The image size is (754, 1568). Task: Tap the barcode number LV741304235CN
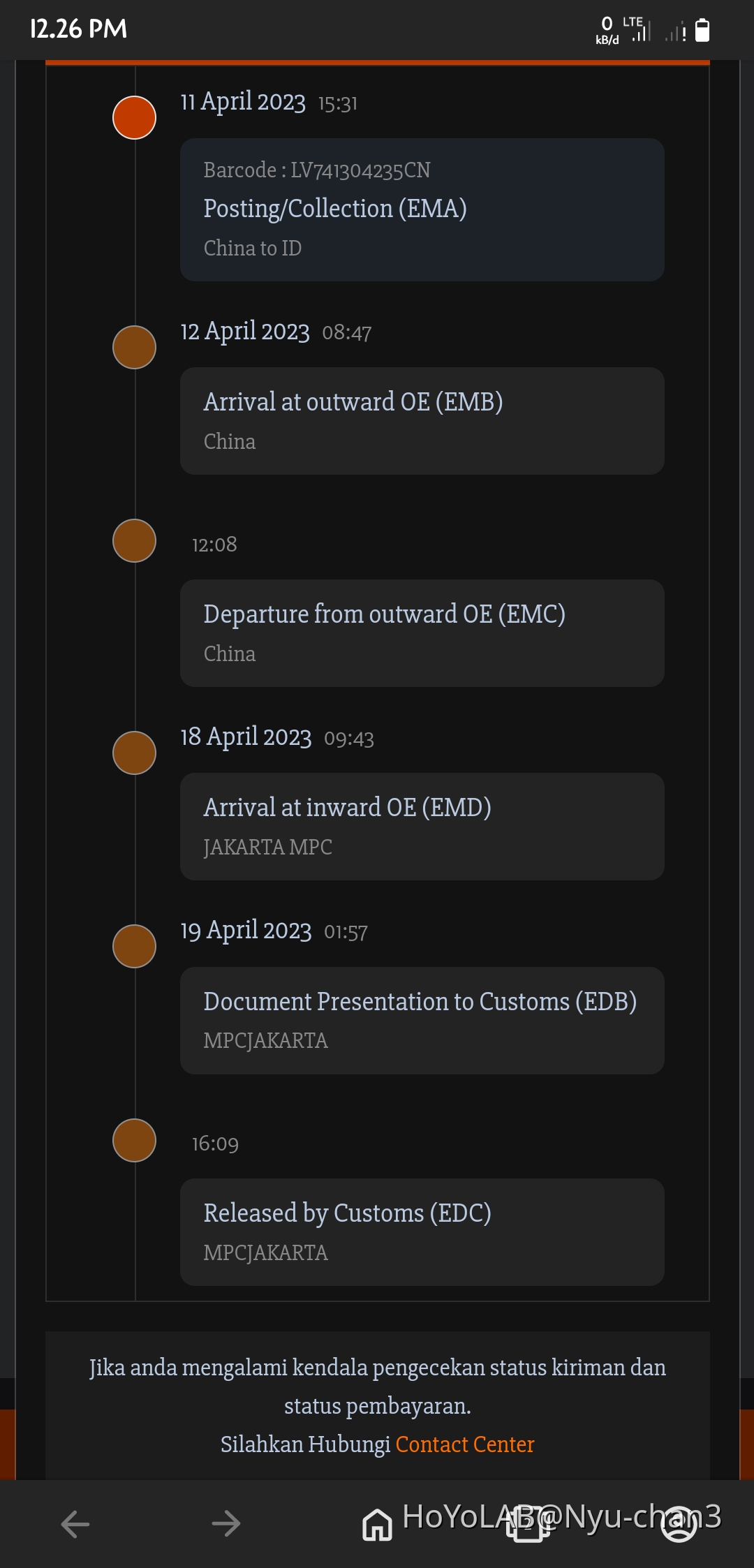tap(360, 170)
